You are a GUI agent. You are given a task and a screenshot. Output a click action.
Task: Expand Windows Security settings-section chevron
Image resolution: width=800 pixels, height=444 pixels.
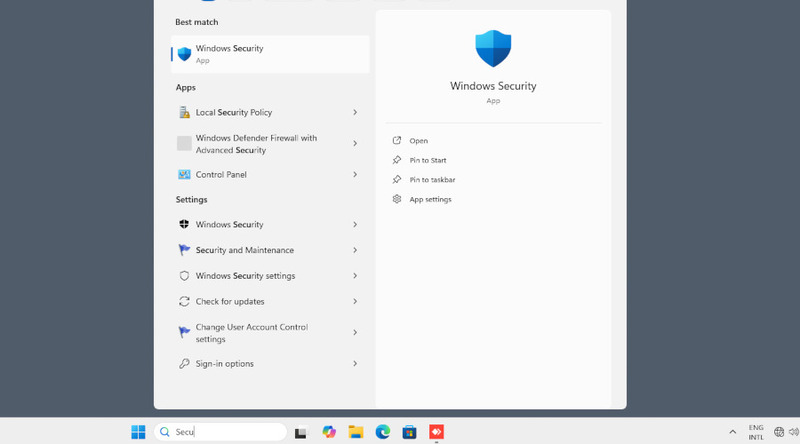click(x=355, y=225)
